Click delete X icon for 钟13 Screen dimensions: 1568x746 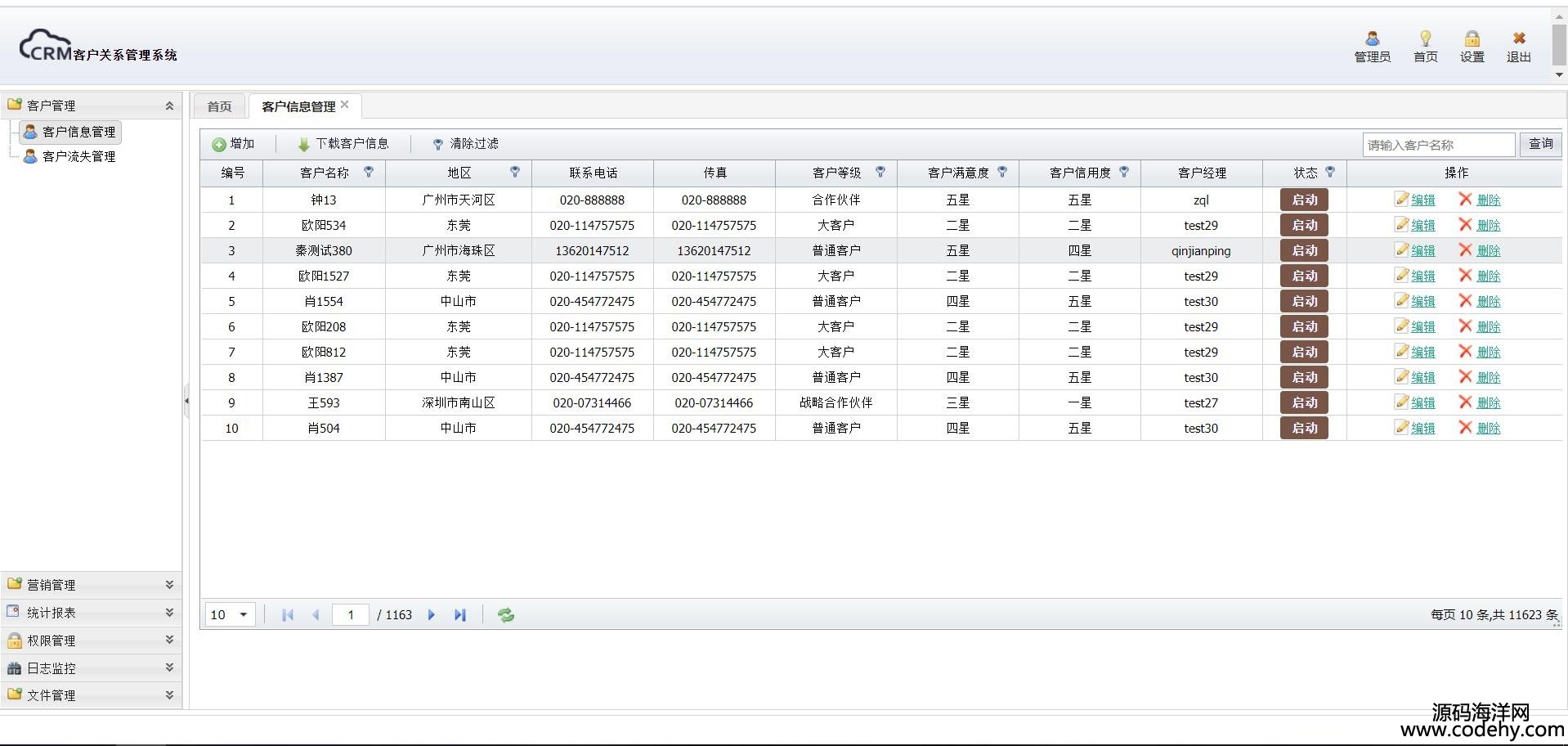[x=1465, y=199]
